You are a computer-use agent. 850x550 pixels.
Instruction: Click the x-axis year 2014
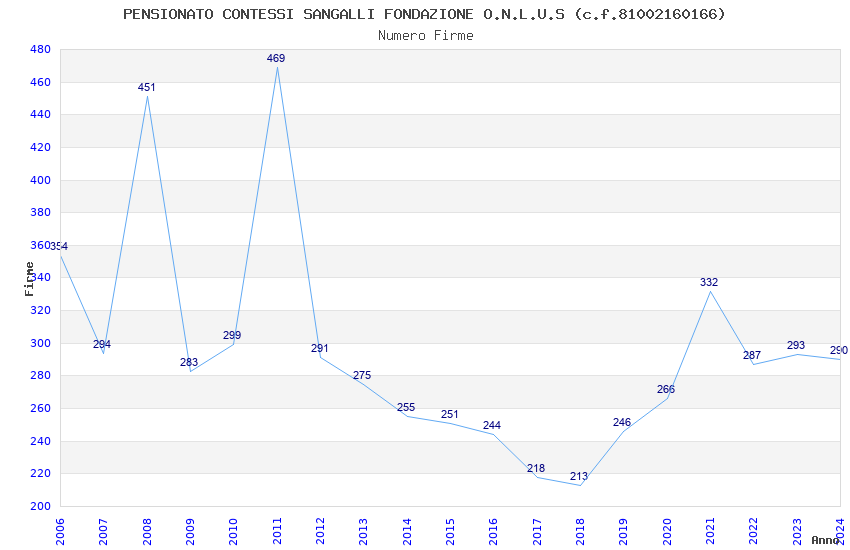pyautogui.click(x=407, y=531)
